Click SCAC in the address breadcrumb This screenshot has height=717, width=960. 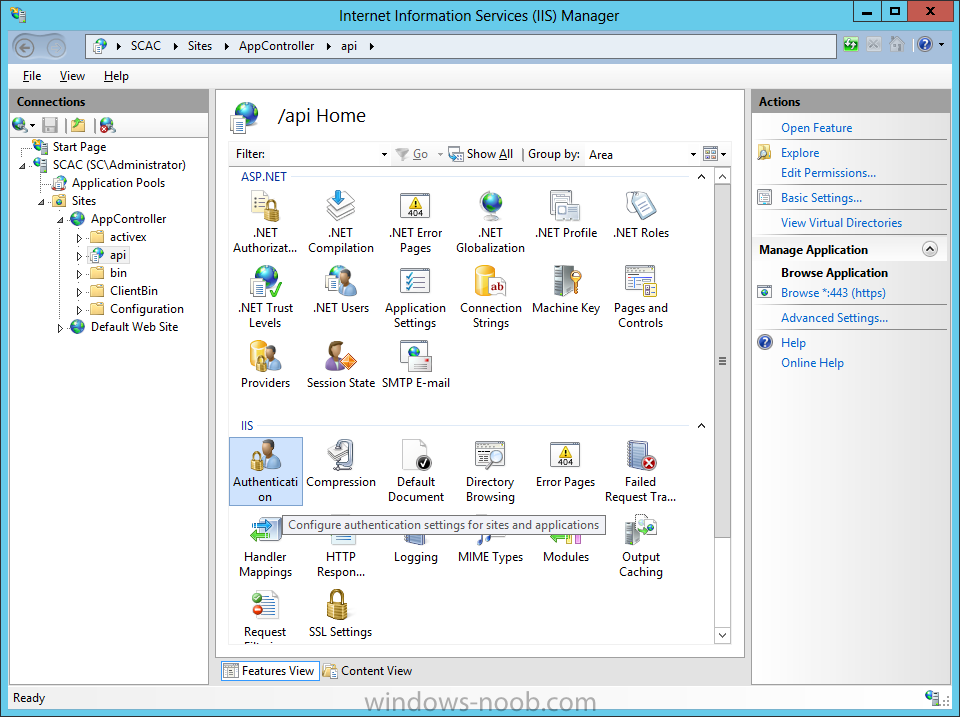tap(146, 46)
